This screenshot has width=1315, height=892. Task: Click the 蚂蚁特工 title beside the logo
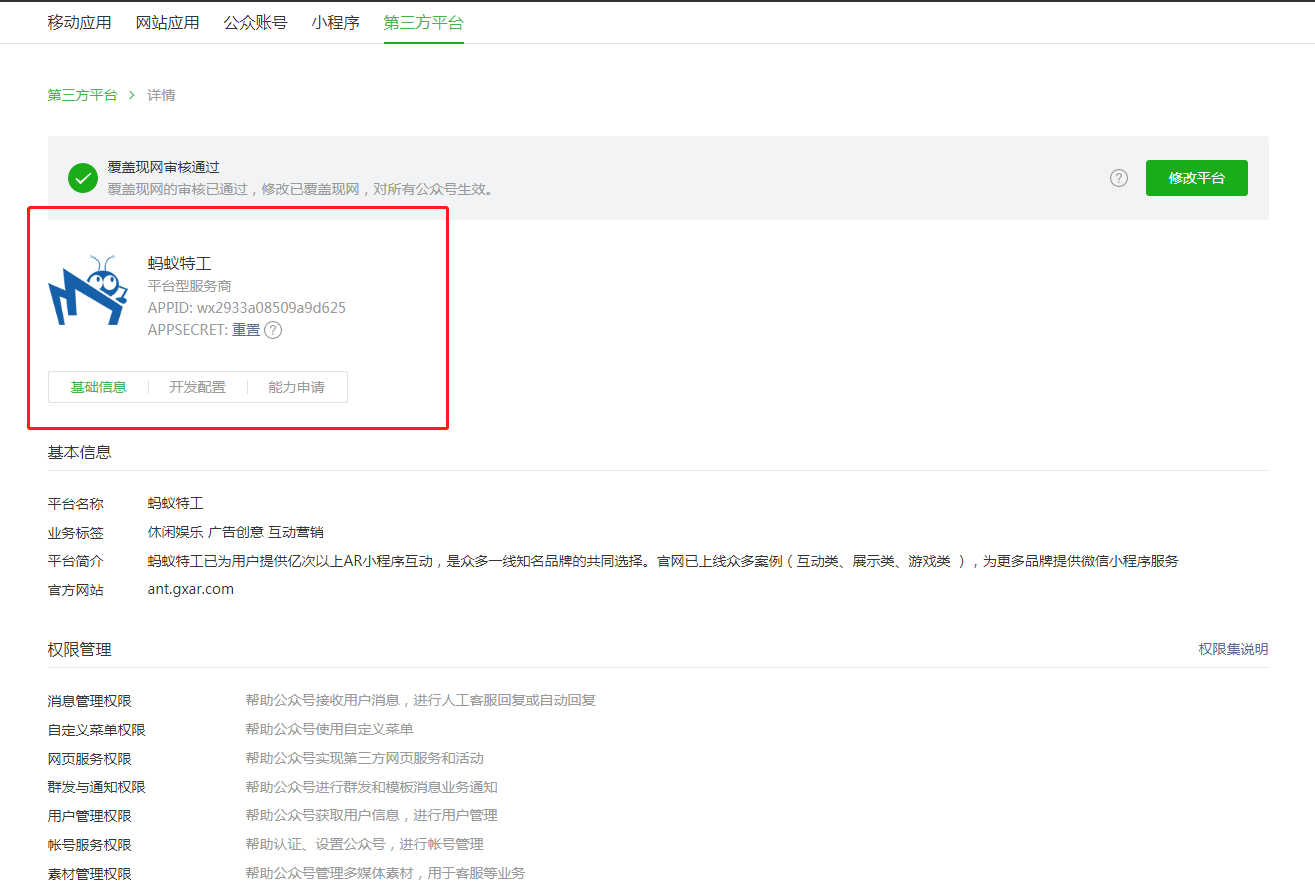(x=180, y=264)
